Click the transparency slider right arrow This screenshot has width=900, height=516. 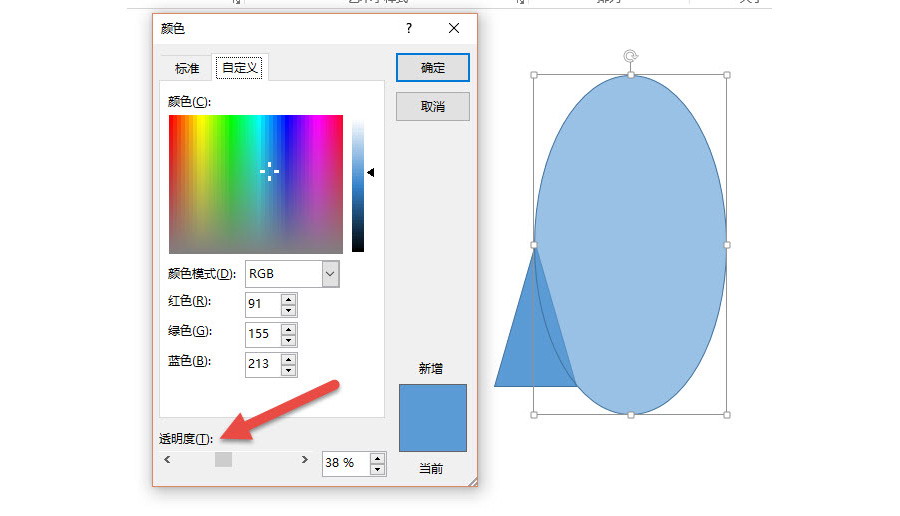pyautogui.click(x=304, y=459)
